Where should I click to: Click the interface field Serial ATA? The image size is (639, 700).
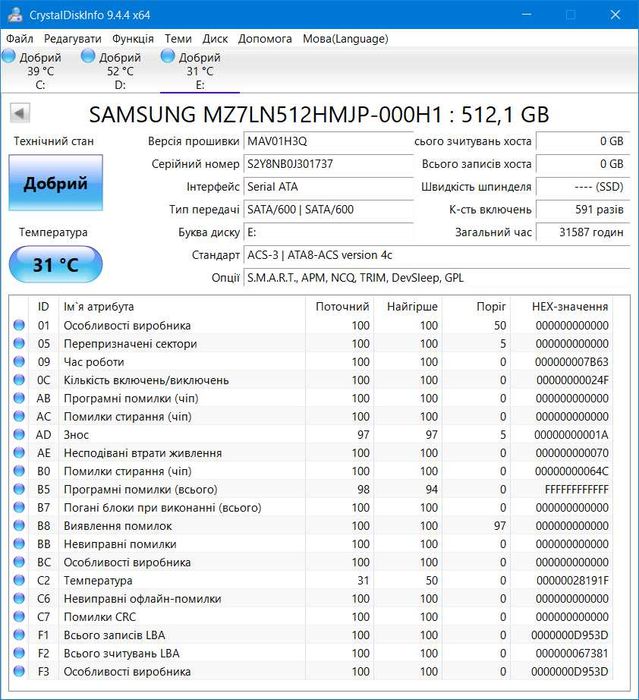328,187
